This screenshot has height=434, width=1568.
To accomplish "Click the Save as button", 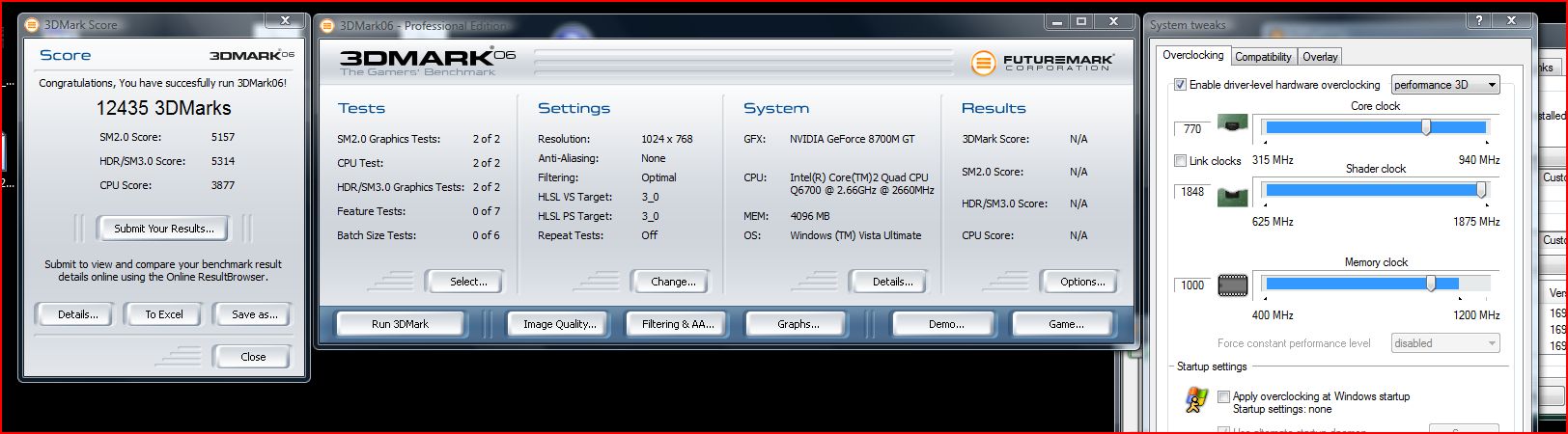I will pyautogui.click(x=254, y=314).
